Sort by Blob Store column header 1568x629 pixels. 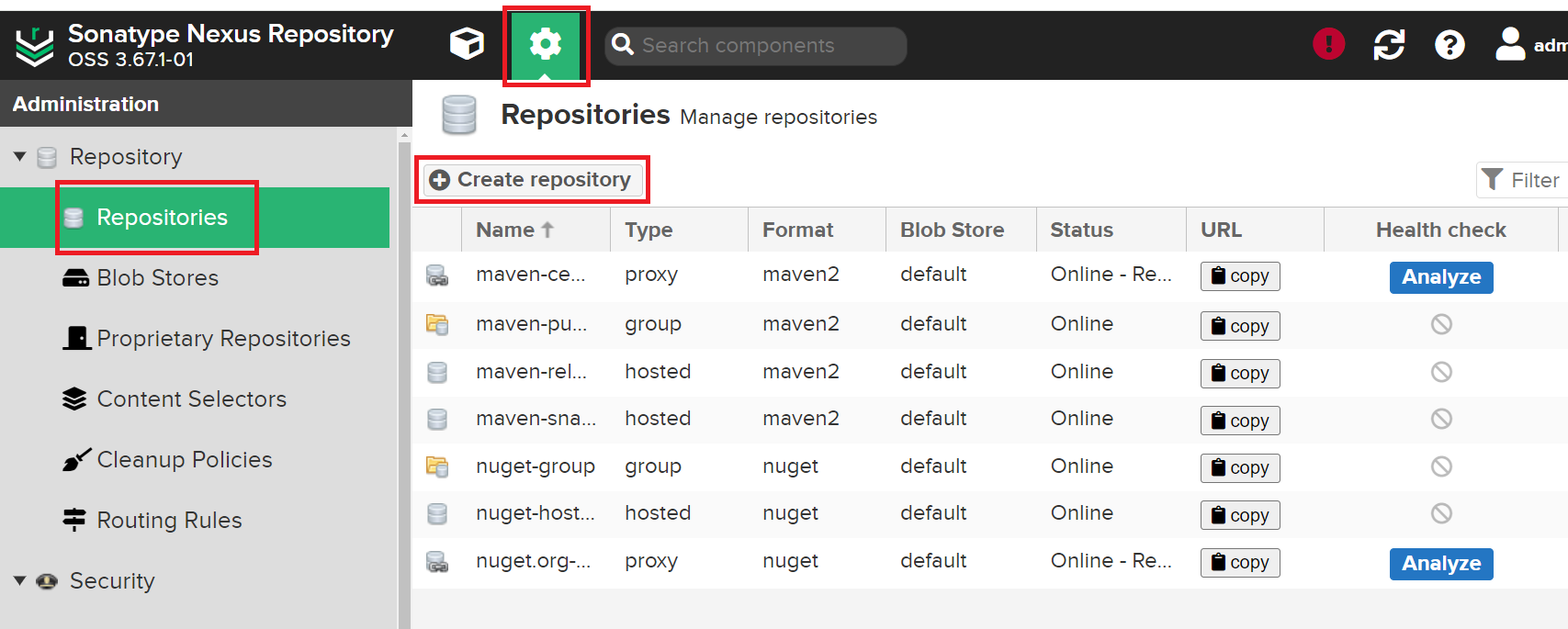pyautogui.click(x=961, y=230)
